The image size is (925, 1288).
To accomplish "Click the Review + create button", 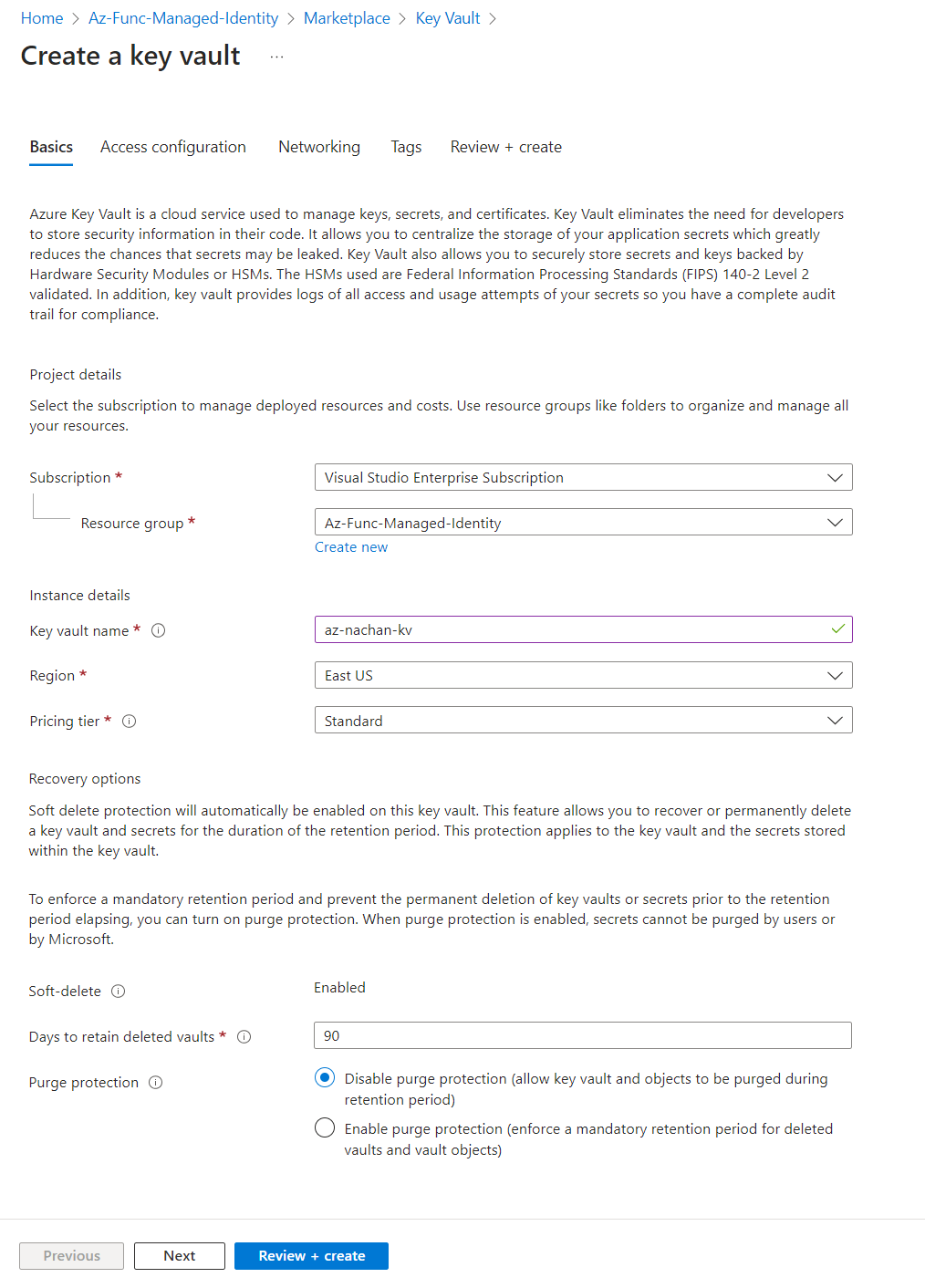I will coord(311,1256).
